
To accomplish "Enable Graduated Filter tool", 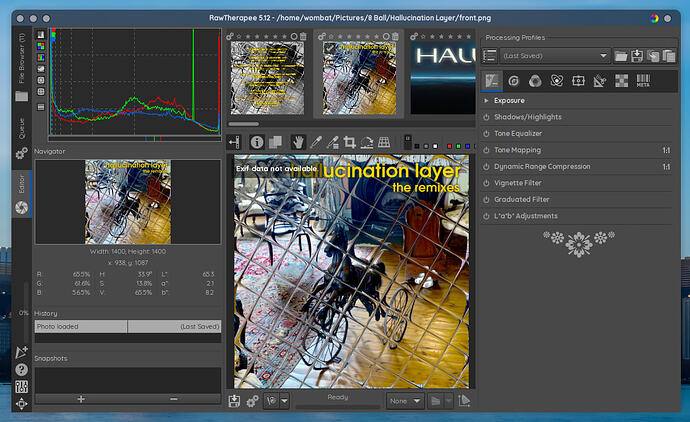I will [x=486, y=200].
